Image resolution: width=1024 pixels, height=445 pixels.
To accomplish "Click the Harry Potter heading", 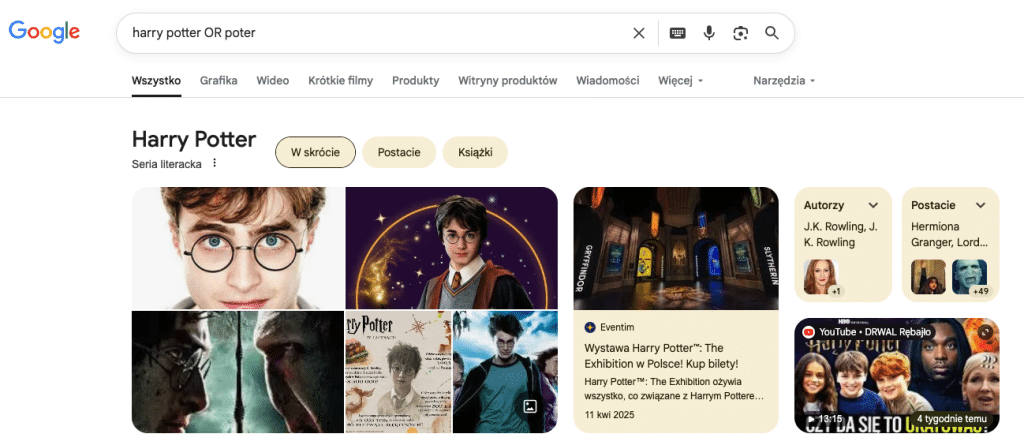I will pyautogui.click(x=194, y=139).
